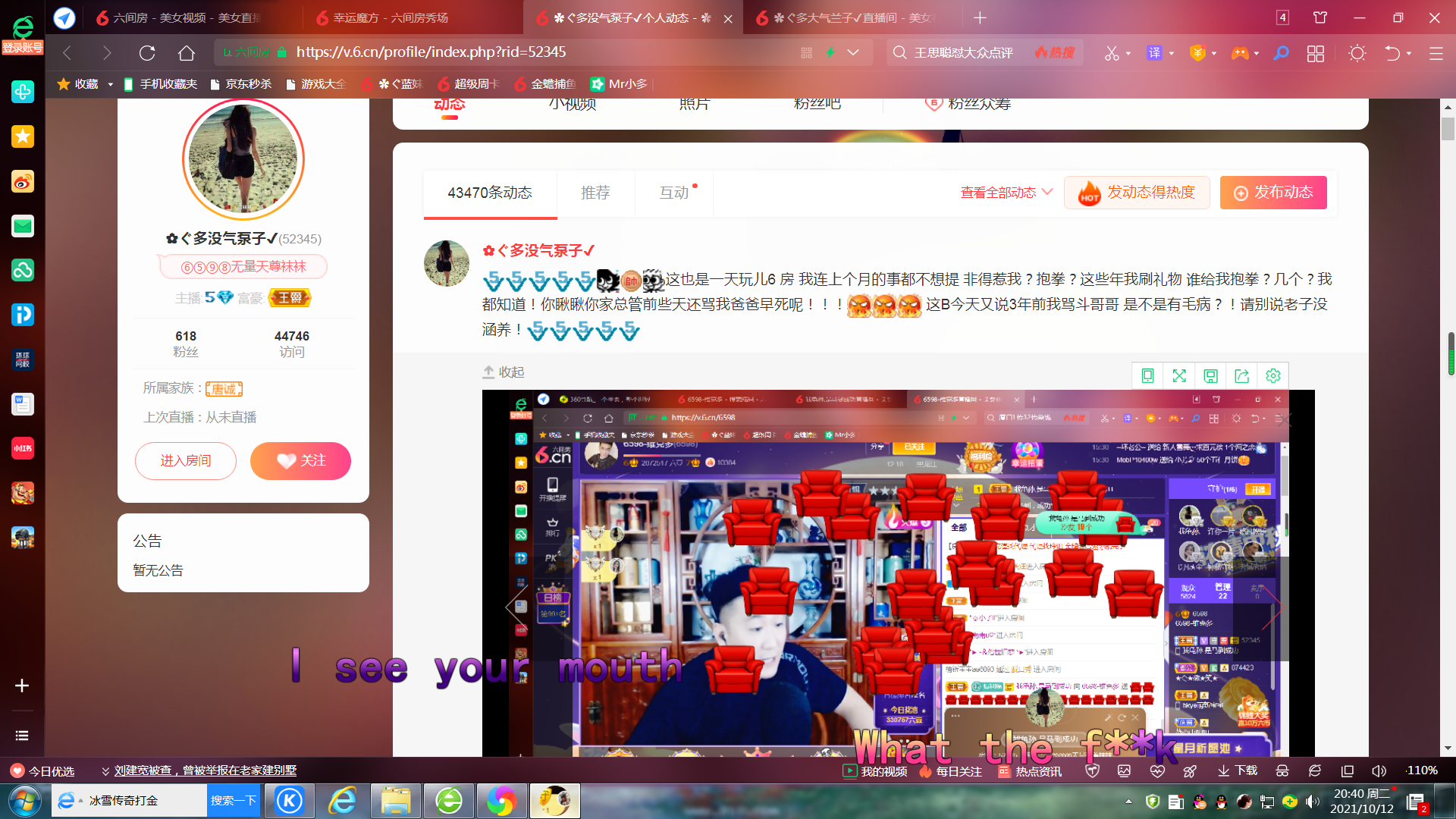1456x819 pixels.
Task: Click the 110% zoom level control
Action: (x=1420, y=771)
